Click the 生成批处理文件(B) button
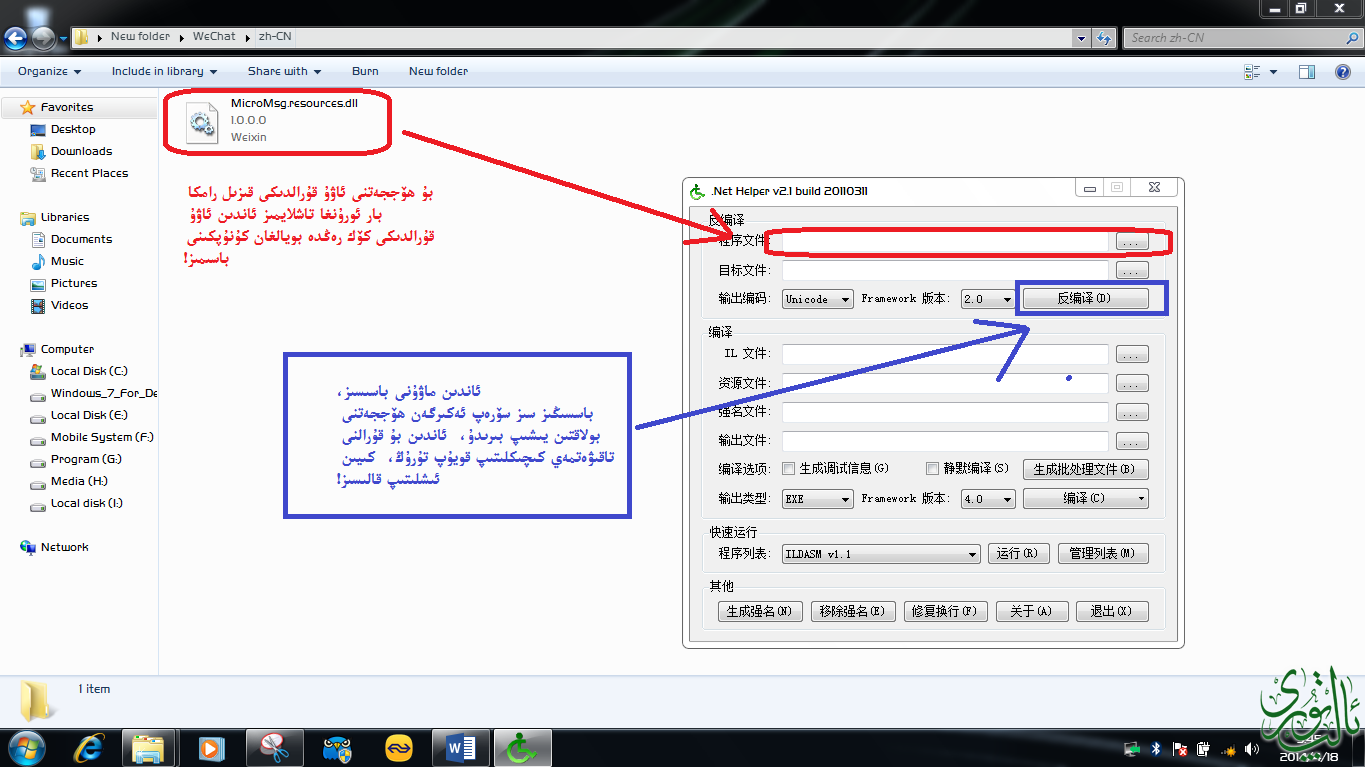The image size is (1365, 767). (1085, 469)
